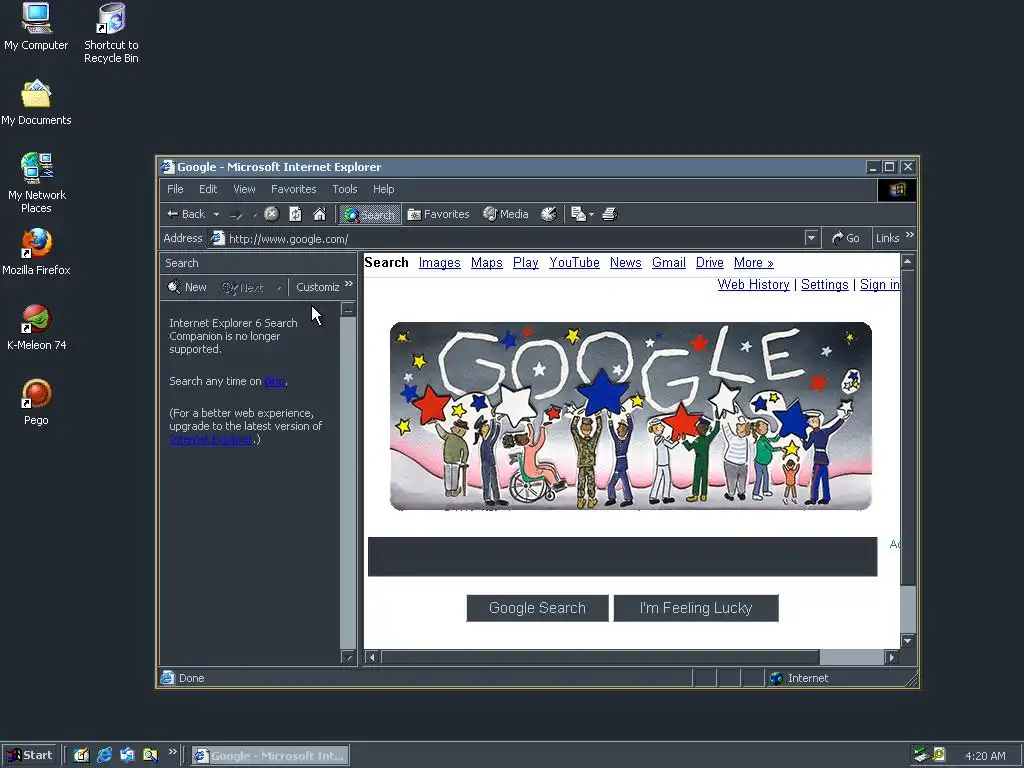Click the Bing link in Search pane
Viewport: 1024px width, 768px height.
[x=274, y=381]
